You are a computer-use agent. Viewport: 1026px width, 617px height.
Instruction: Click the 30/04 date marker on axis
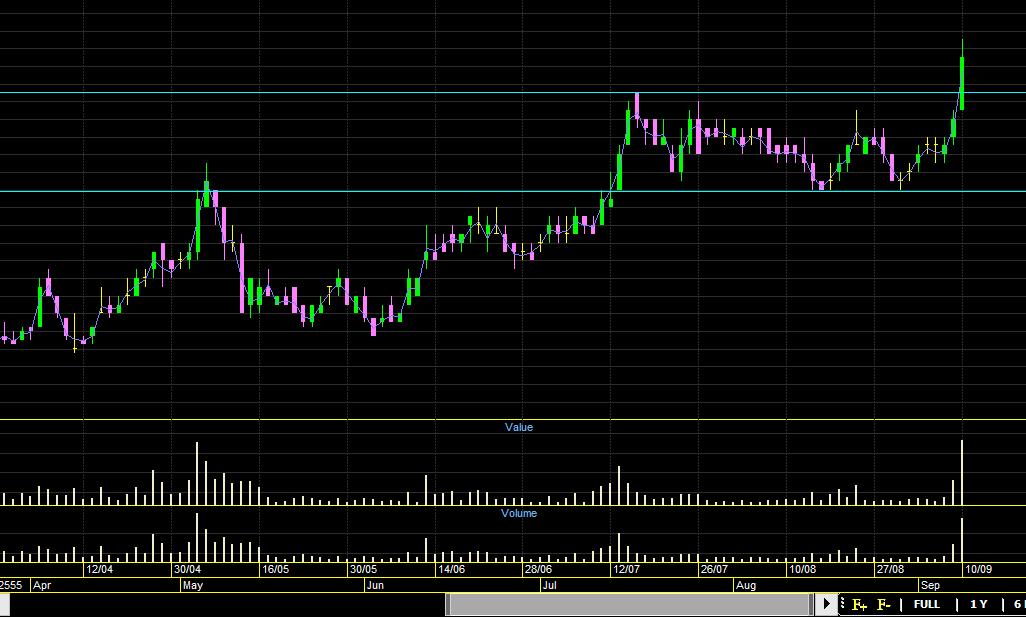click(x=187, y=570)
